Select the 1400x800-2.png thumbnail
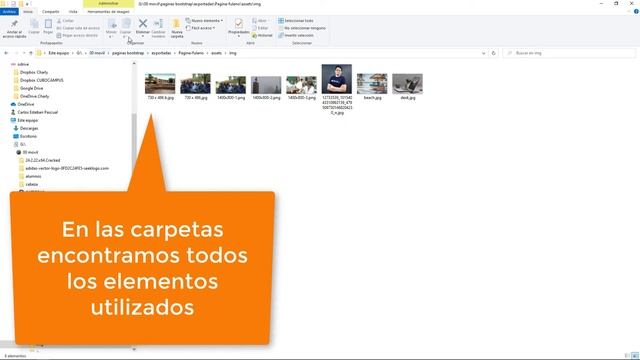Screen dimensions: 640x360 (266, 84)
